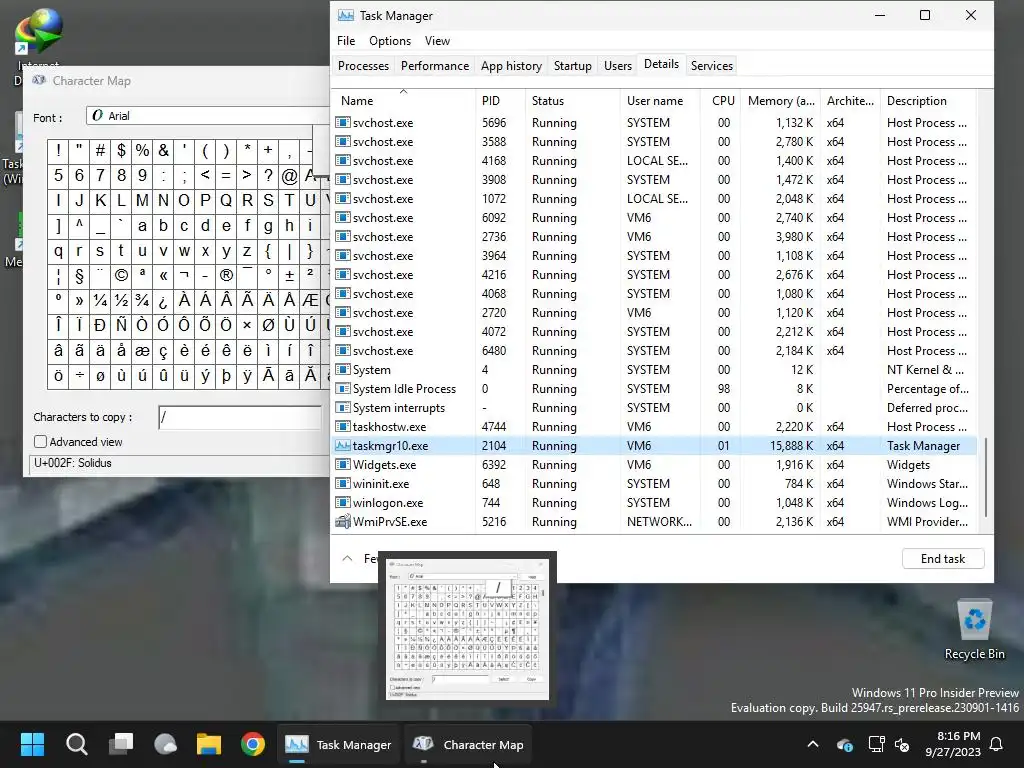Click the Characters to copy field
The height and width of the screenshot is (768, 1024).
click(240, 417)
